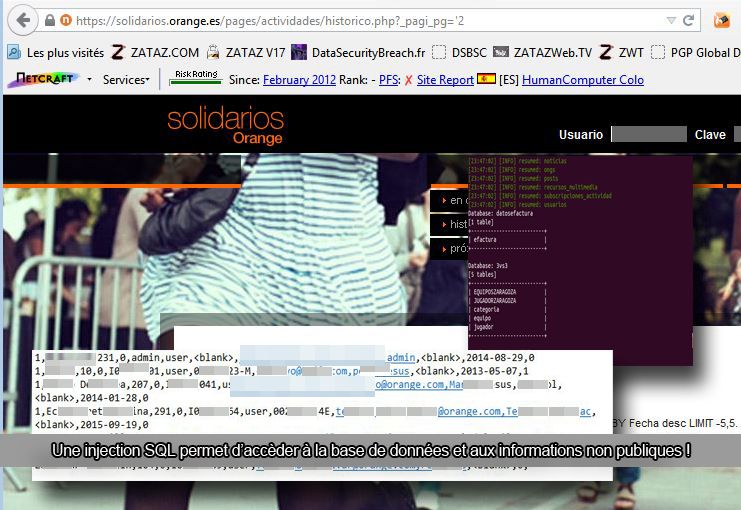
Task: Click the ZATAZWeb.TV favicon
Action: point(500,52)
